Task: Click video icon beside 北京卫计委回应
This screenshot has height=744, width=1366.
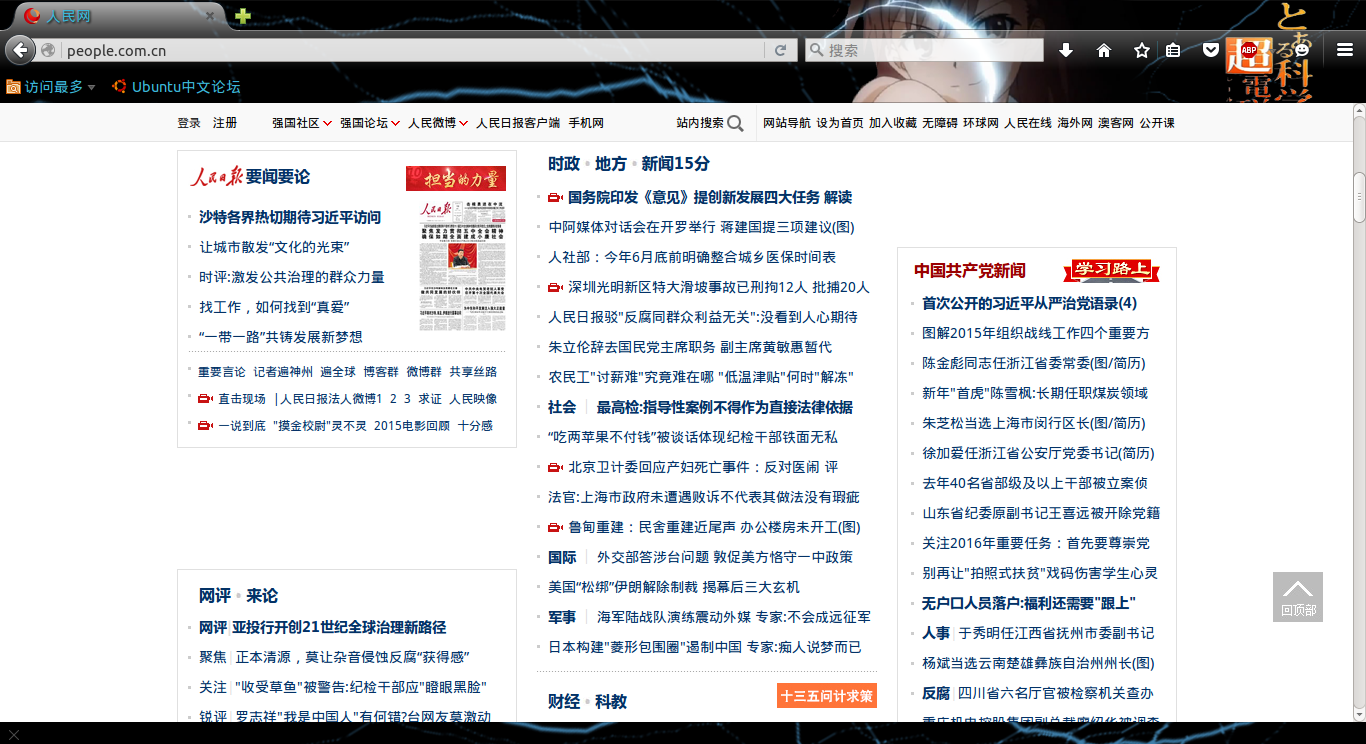Action: [x=555, y=467]
